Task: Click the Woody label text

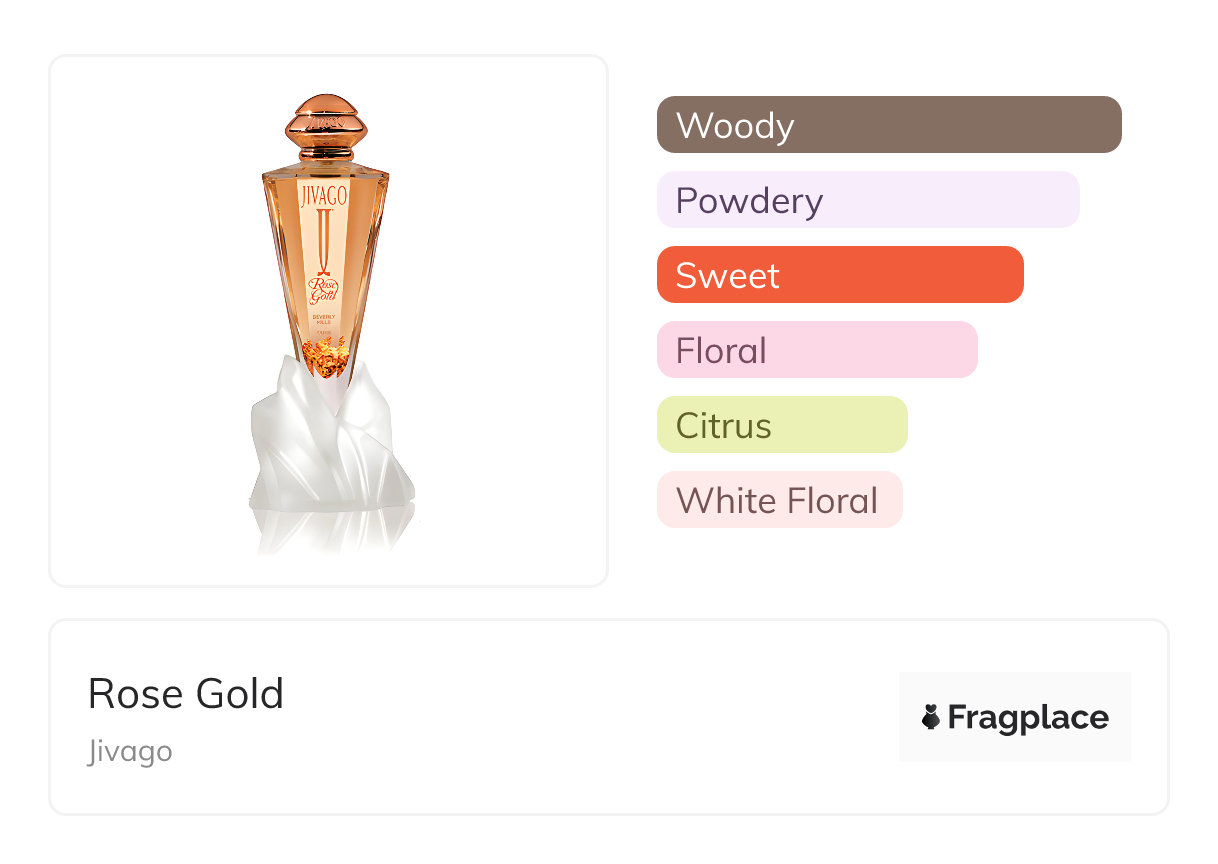Action: pos(734,126)
